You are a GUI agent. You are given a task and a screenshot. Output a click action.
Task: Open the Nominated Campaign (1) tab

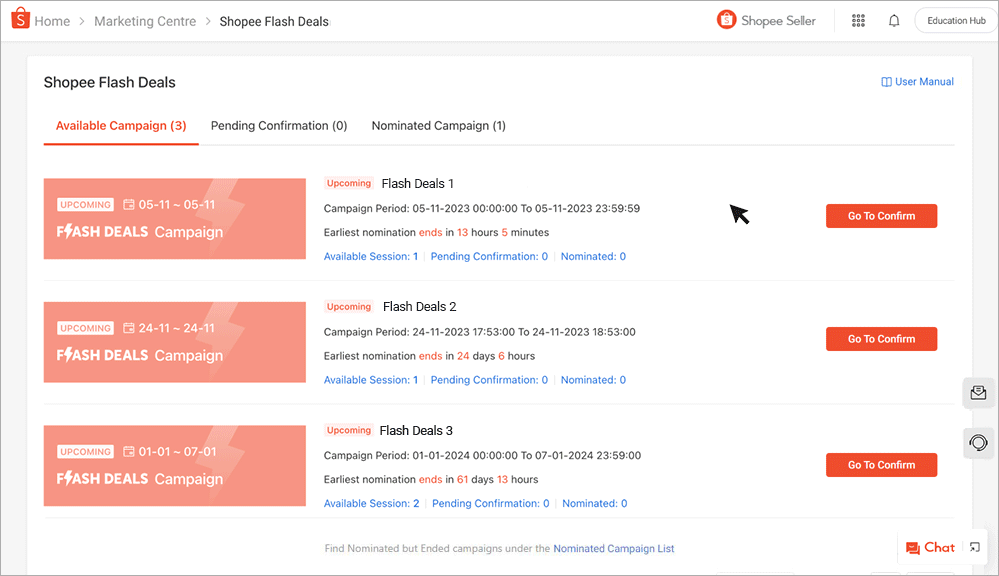(x=438, y=125)
